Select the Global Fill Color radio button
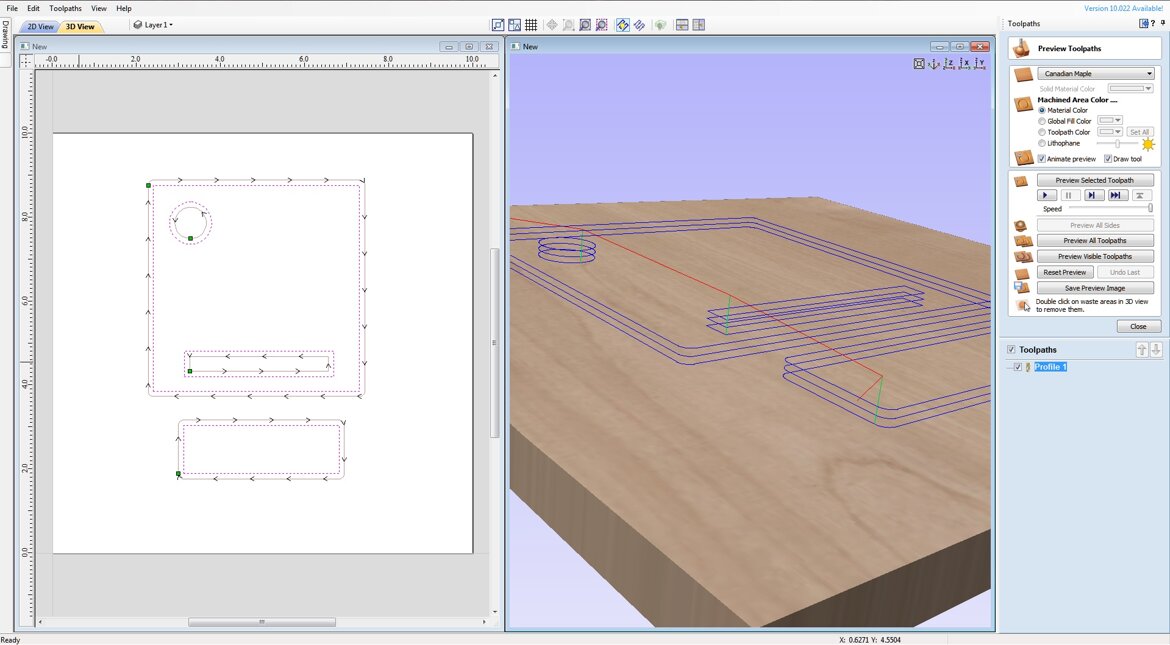 pyautogui.click(x=1042, y=121)
